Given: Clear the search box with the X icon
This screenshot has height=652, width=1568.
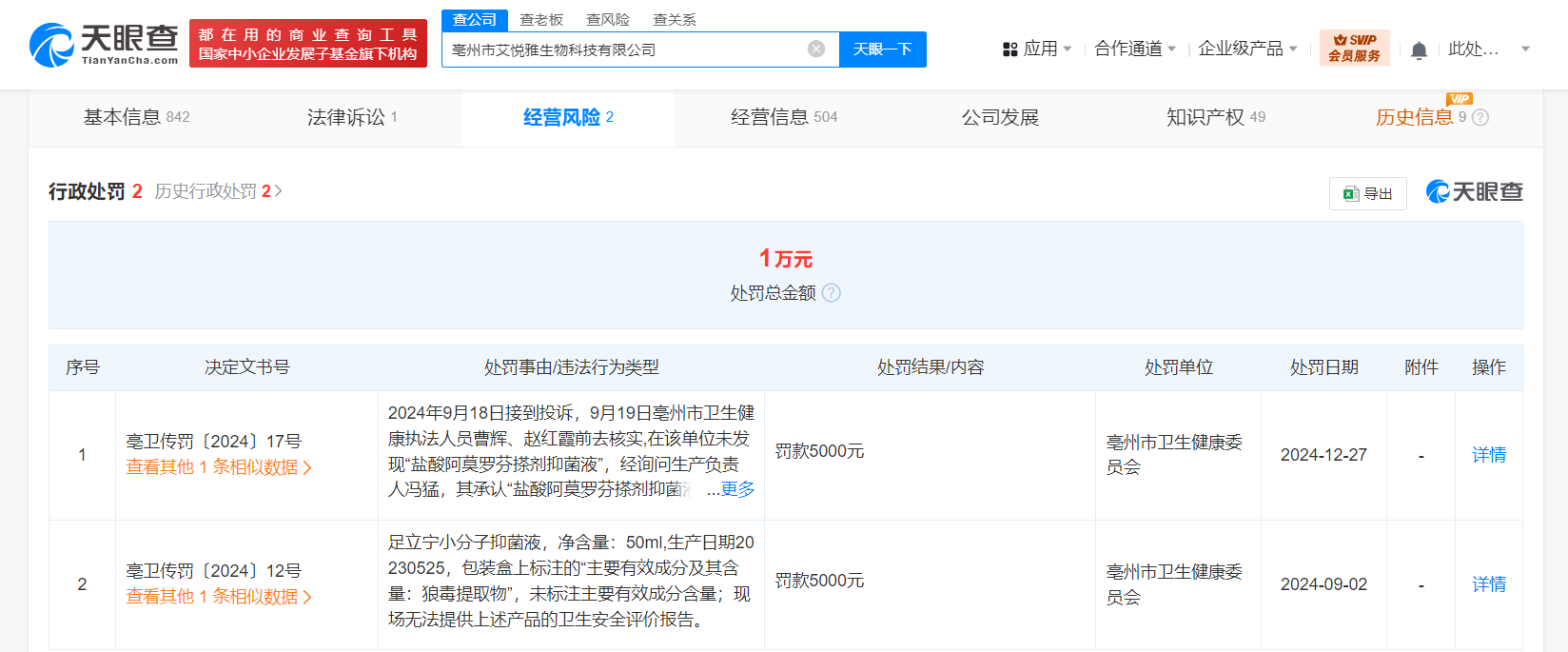Looking at the screenshot, I should click(x=816, y=49).
